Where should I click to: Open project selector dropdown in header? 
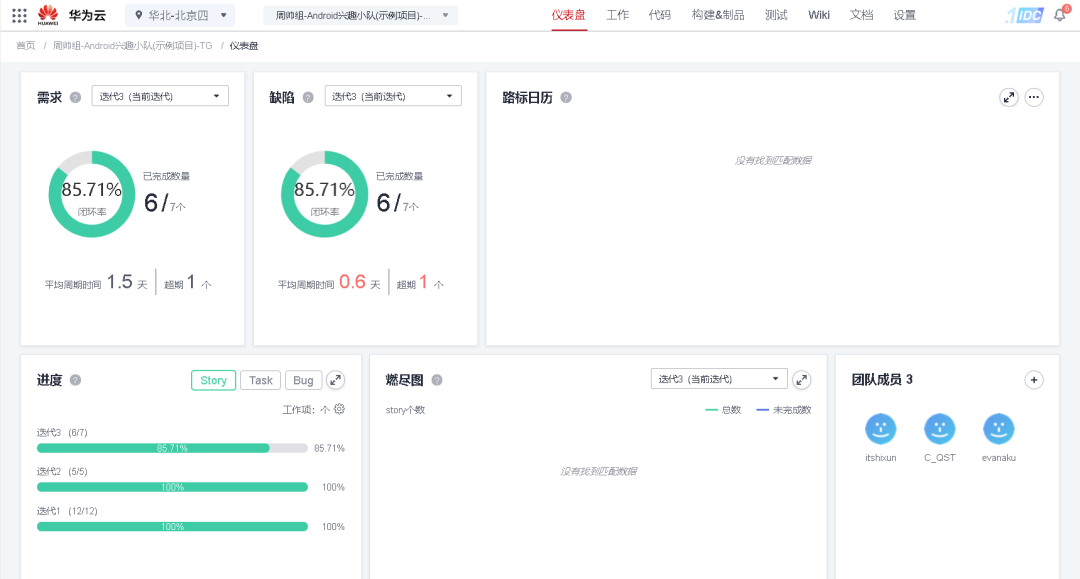click(360, 15)
